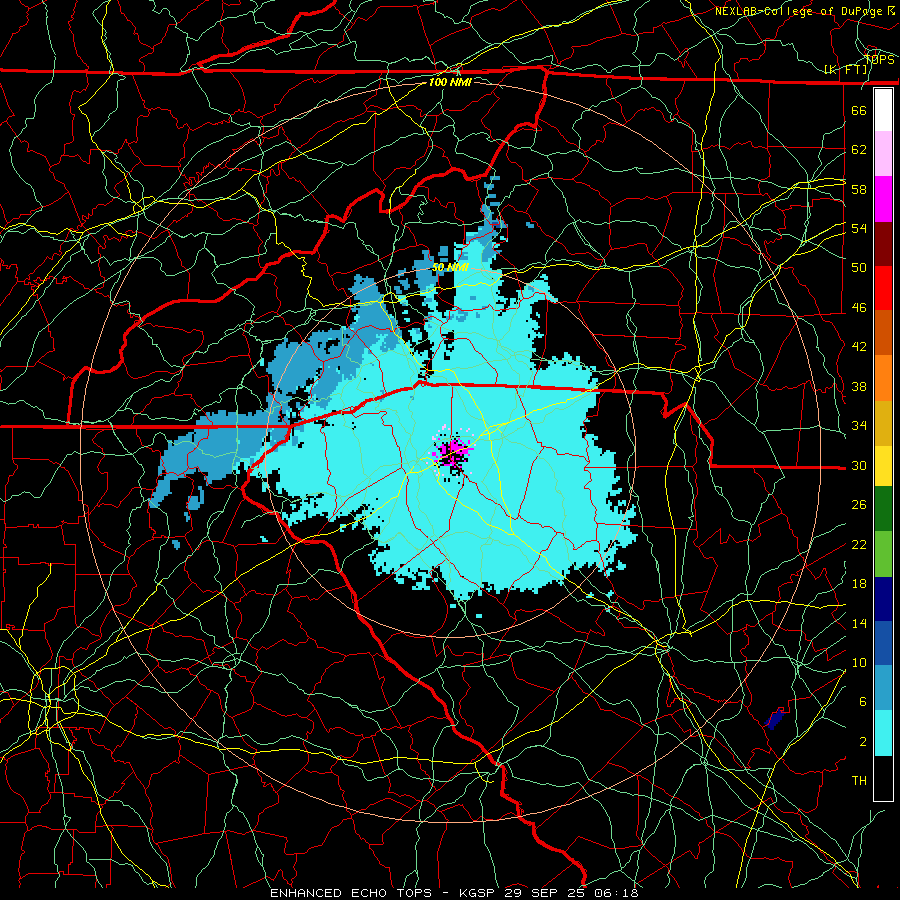Screen dimensions: 900x900
Task: Click the '38' legend scale value
Action: [x=859, y=387]
